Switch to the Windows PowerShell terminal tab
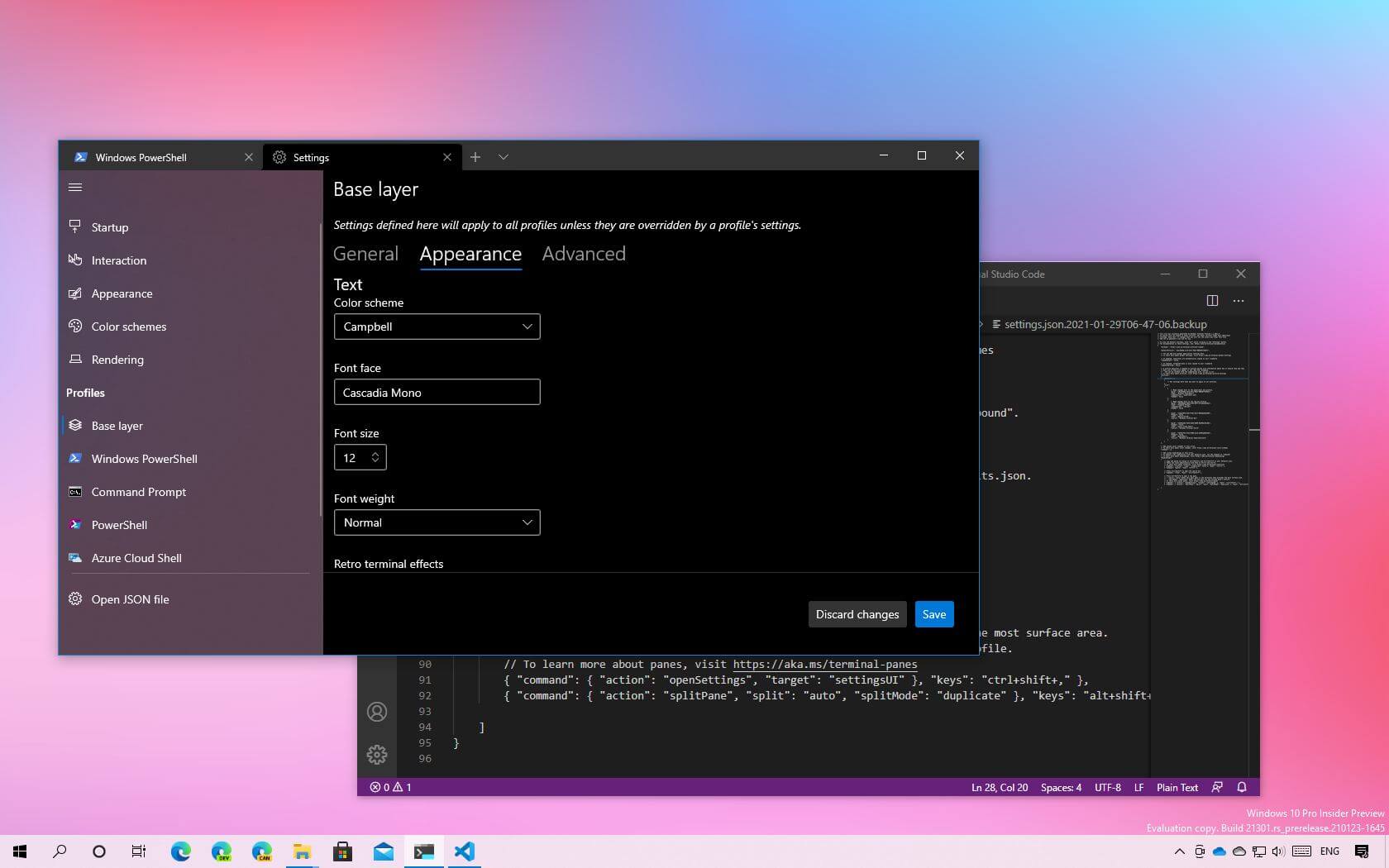 point(141,157)
